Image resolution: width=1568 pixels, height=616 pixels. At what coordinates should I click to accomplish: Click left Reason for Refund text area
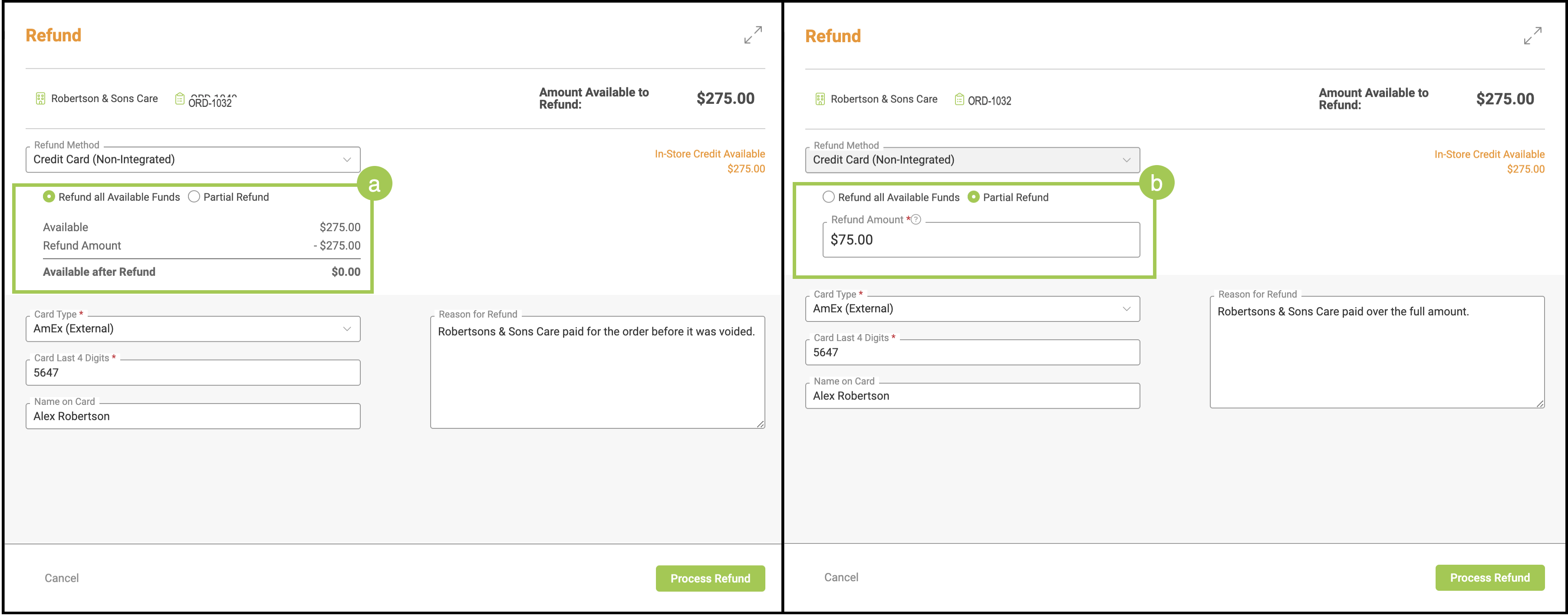(597, 372)
